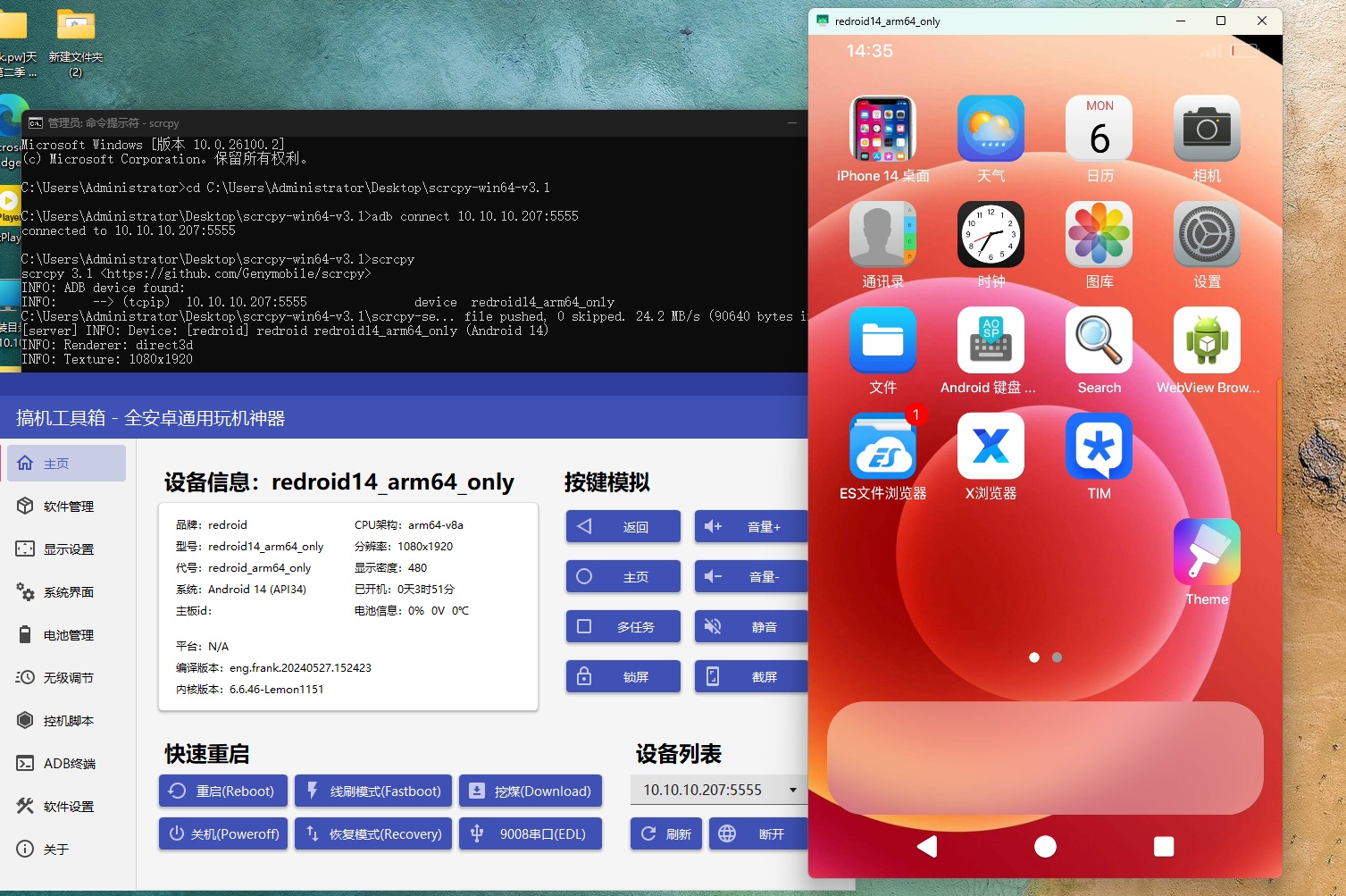Click the 已开机 0天3时51分 uptime text
Viewport: 1346px width, 896px height.
[405, 590]
